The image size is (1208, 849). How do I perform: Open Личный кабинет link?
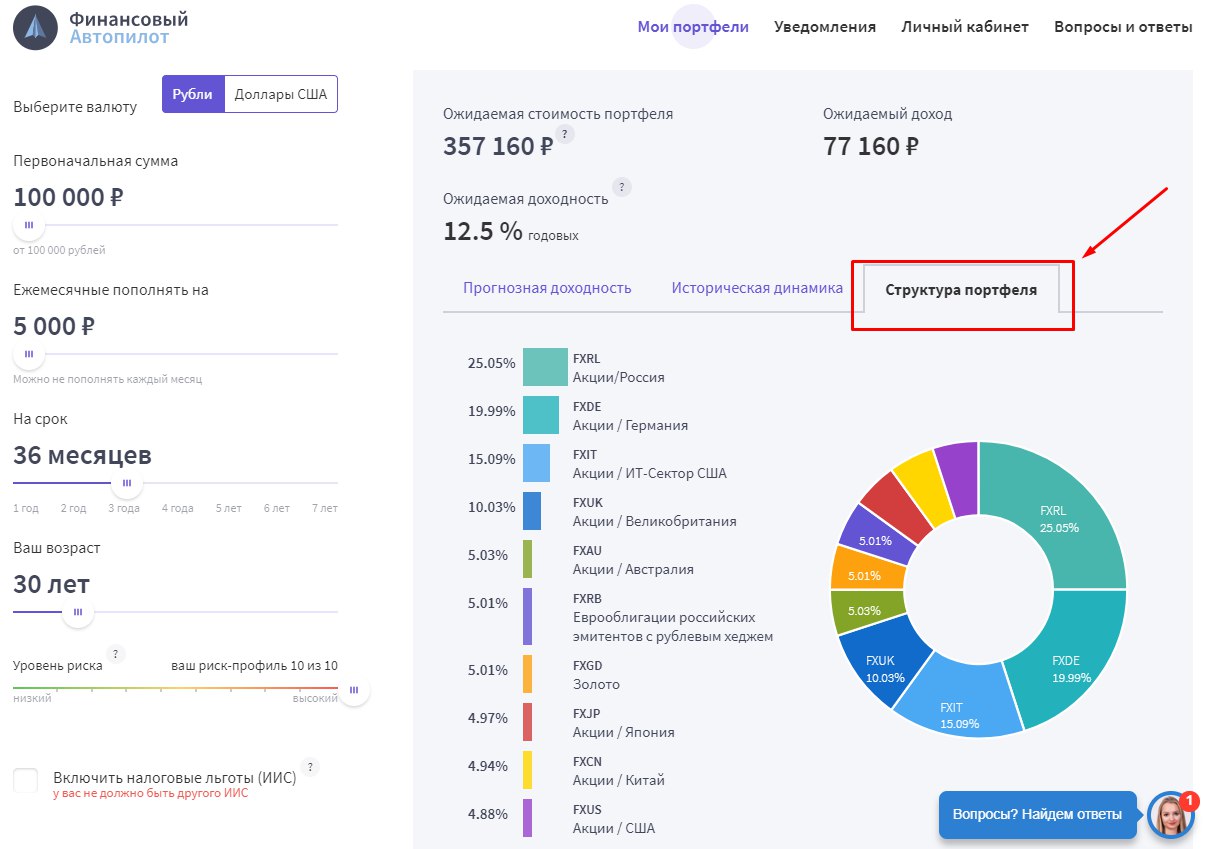click(965, 27)
